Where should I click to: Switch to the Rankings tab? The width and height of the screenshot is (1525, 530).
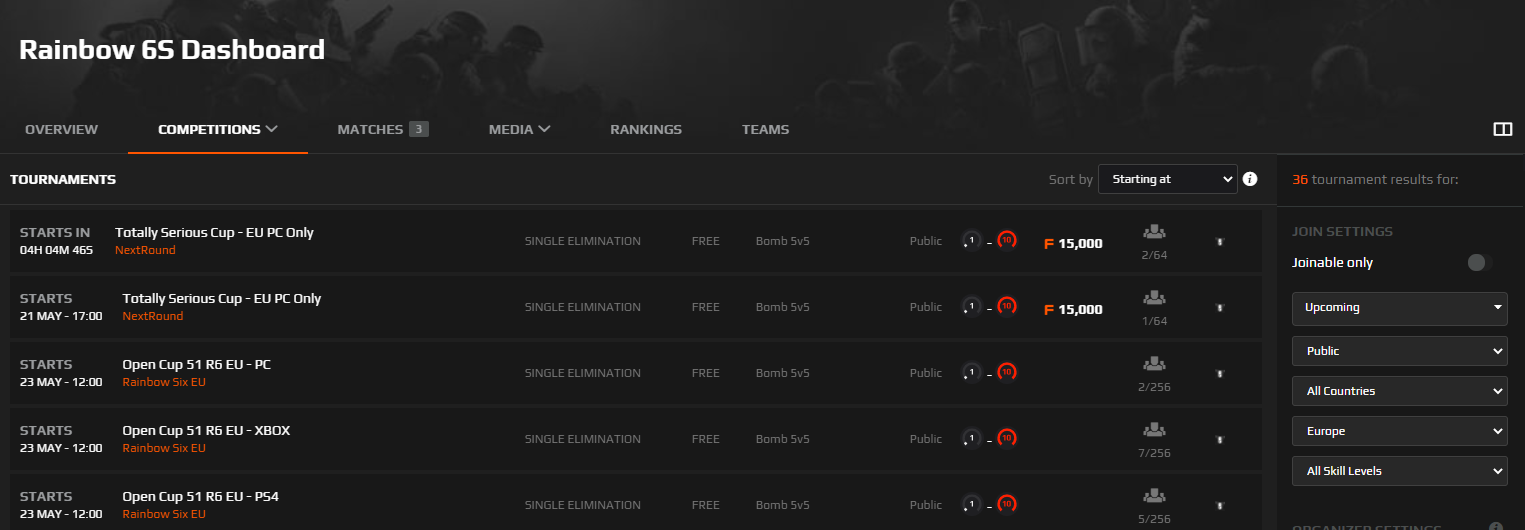point(646,129)
